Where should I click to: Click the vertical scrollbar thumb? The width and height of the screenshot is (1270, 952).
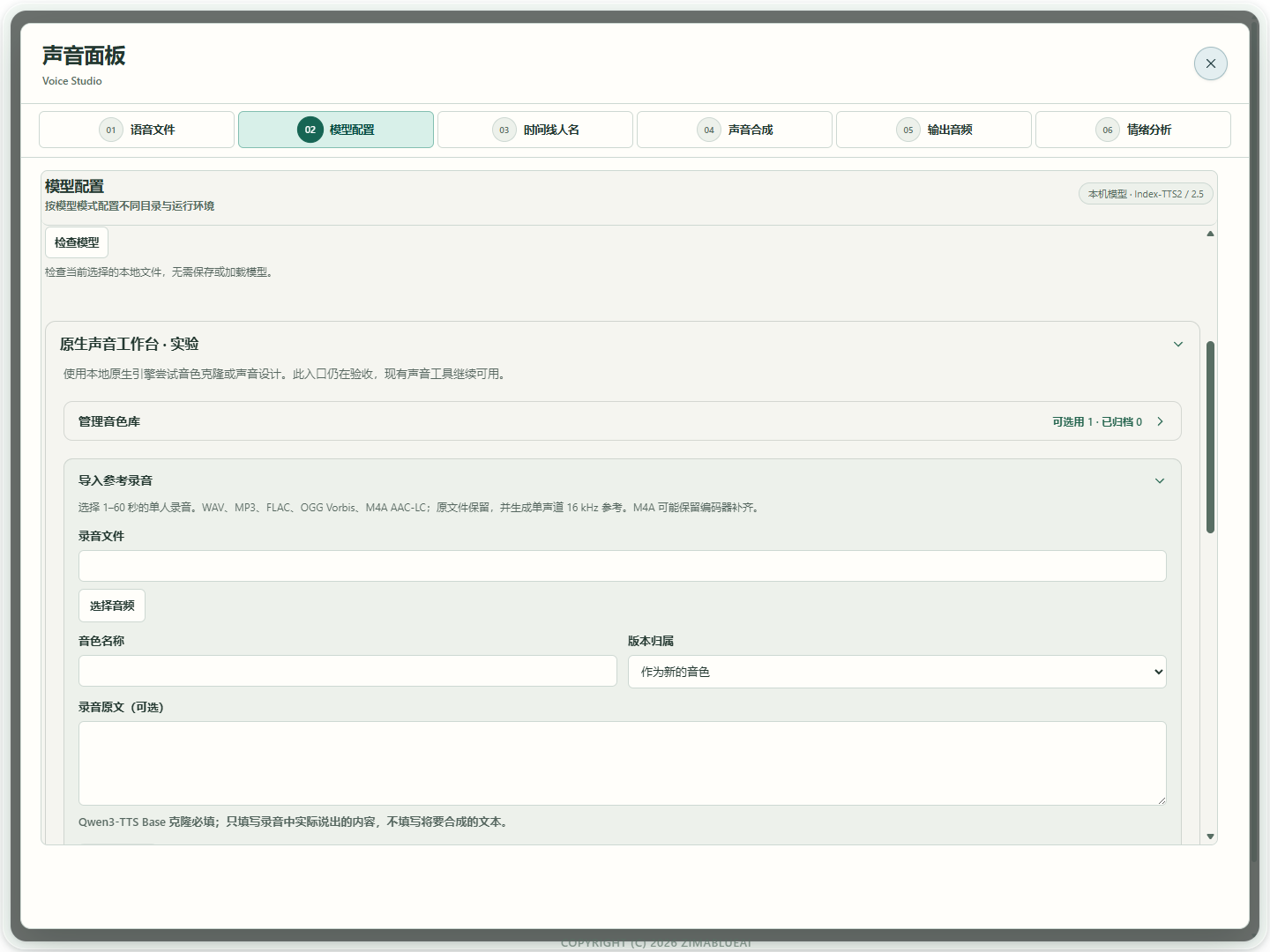click(1210, 437)
